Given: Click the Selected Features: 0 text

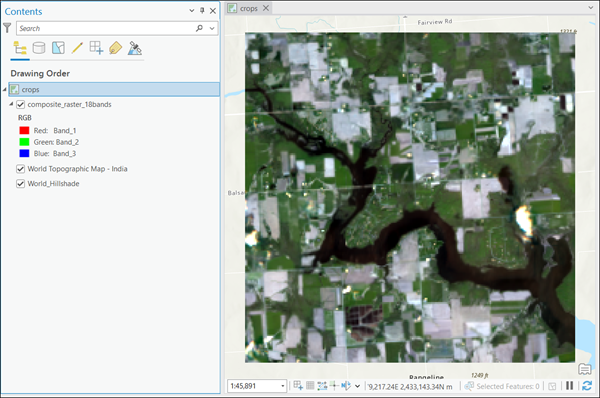Looking at the screenshot, I should pos(508,387).
